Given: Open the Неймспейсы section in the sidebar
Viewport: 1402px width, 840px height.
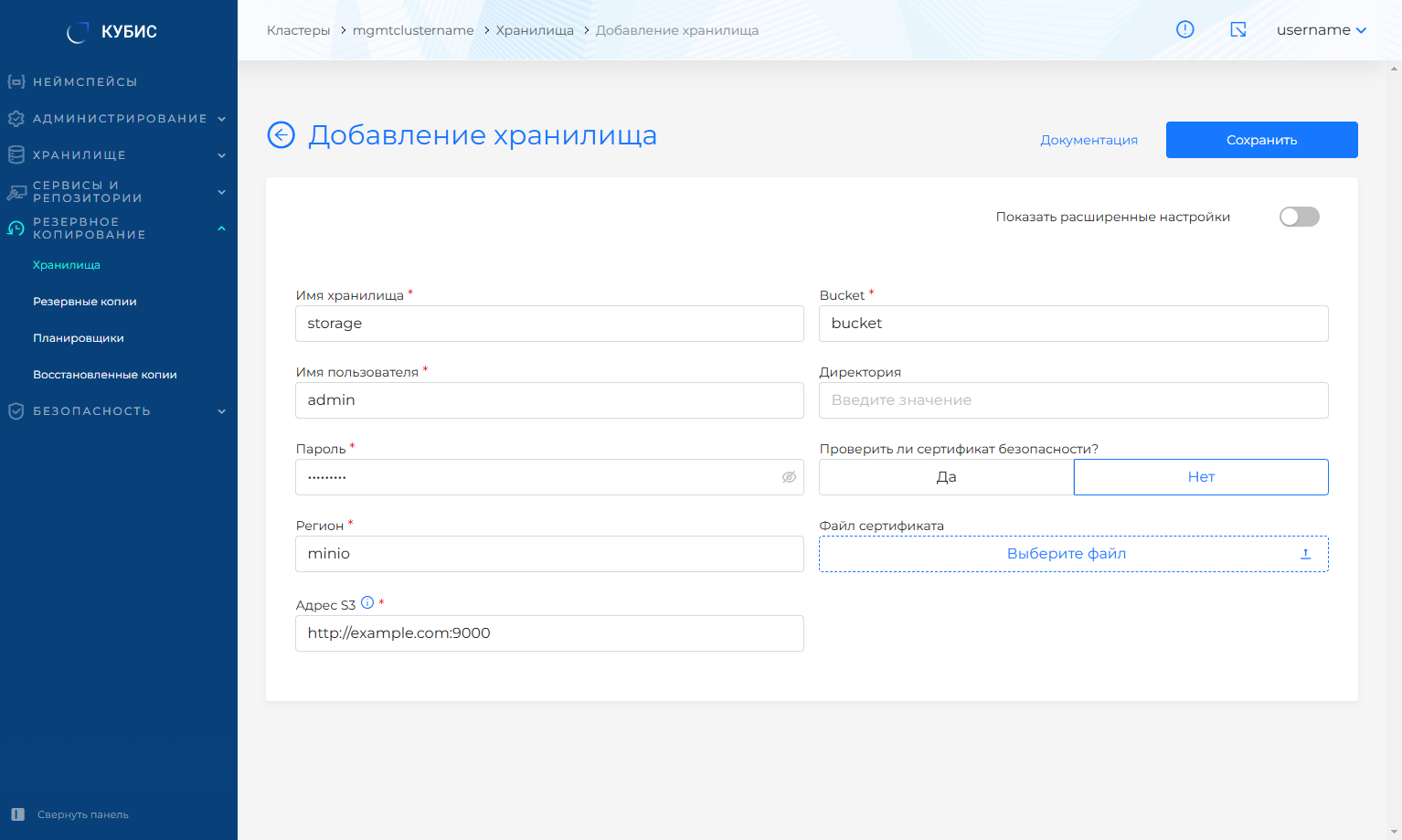Looking at the screenshot, I should coord(85,82).
